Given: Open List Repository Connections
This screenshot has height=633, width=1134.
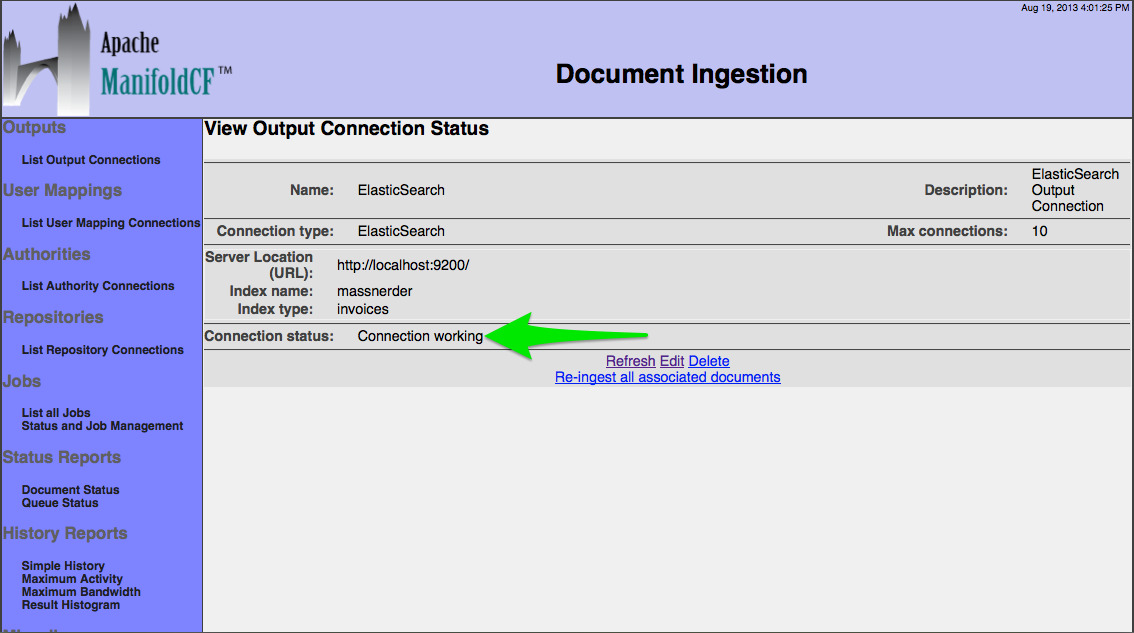Looking at the screenshot, I should [103, 349].
